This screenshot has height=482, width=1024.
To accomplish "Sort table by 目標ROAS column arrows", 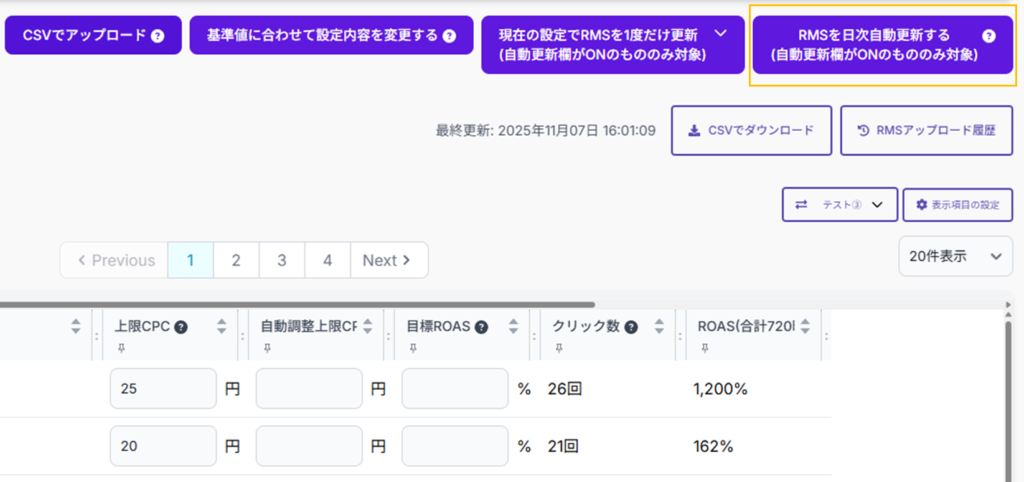I will coord(515,326).
